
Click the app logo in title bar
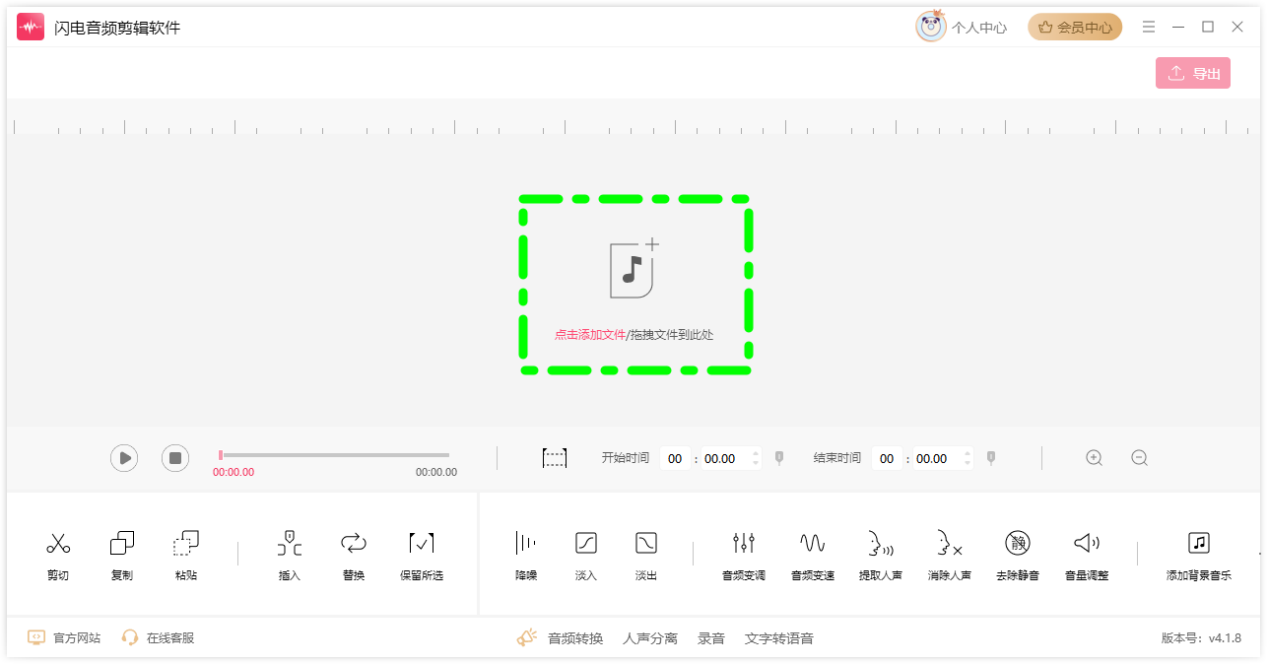(x=30, y=27)
